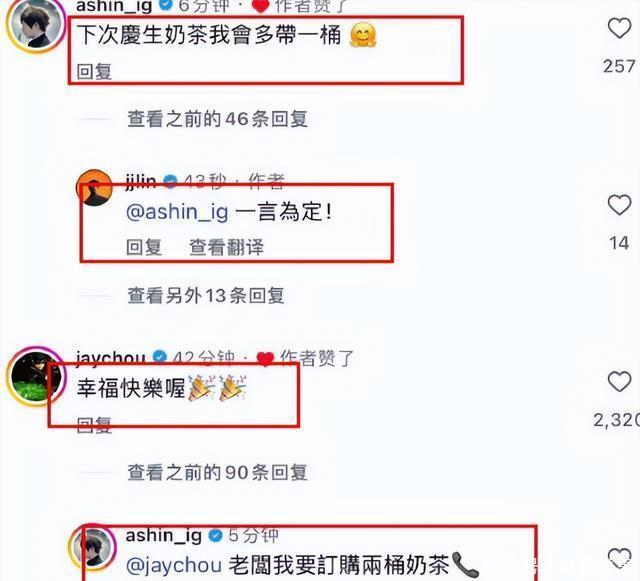Open the jaychou username link

pyautogui.click(x=110, y=357)
